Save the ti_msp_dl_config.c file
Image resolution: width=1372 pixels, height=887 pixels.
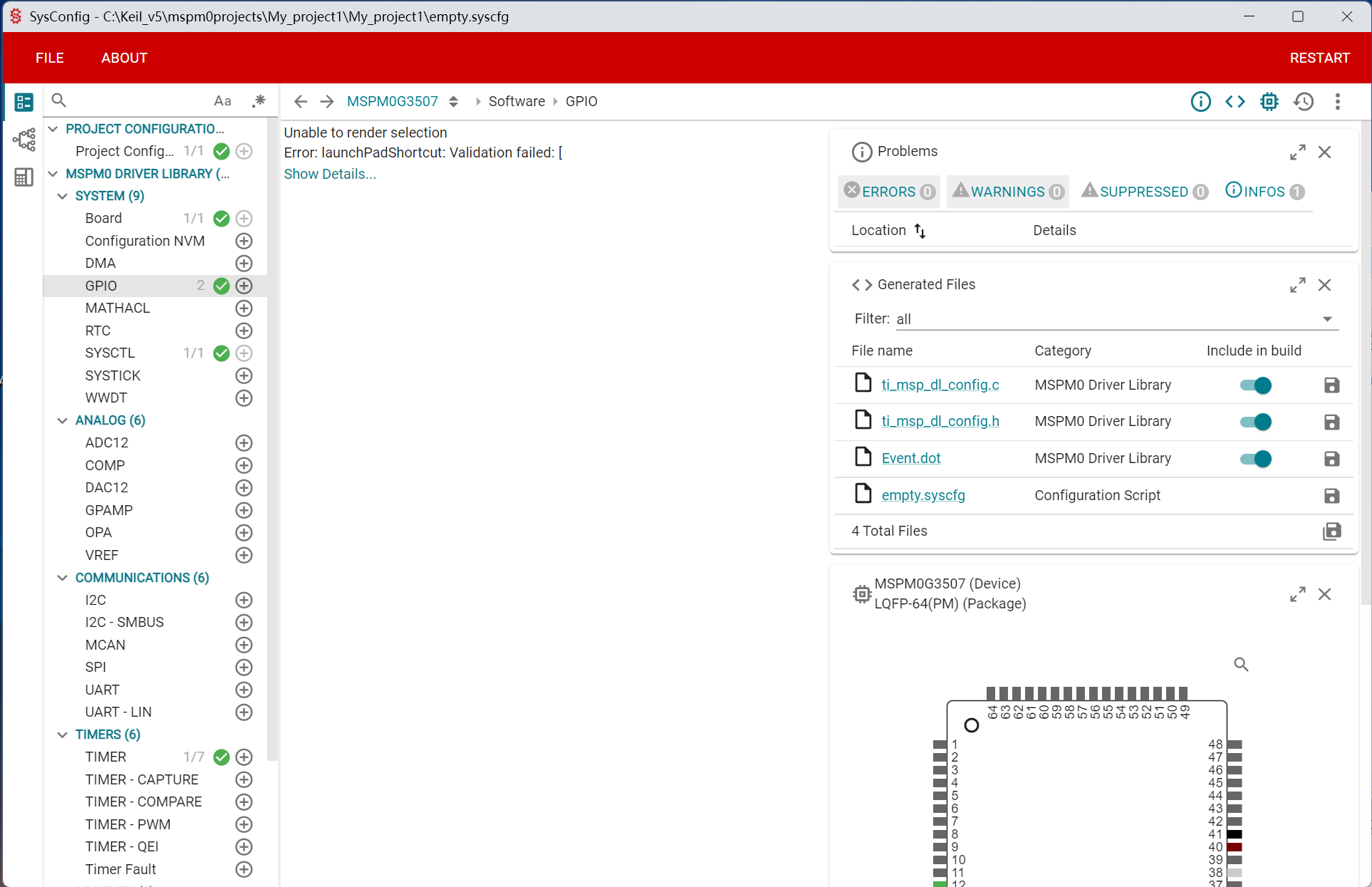click(1331, 385)
